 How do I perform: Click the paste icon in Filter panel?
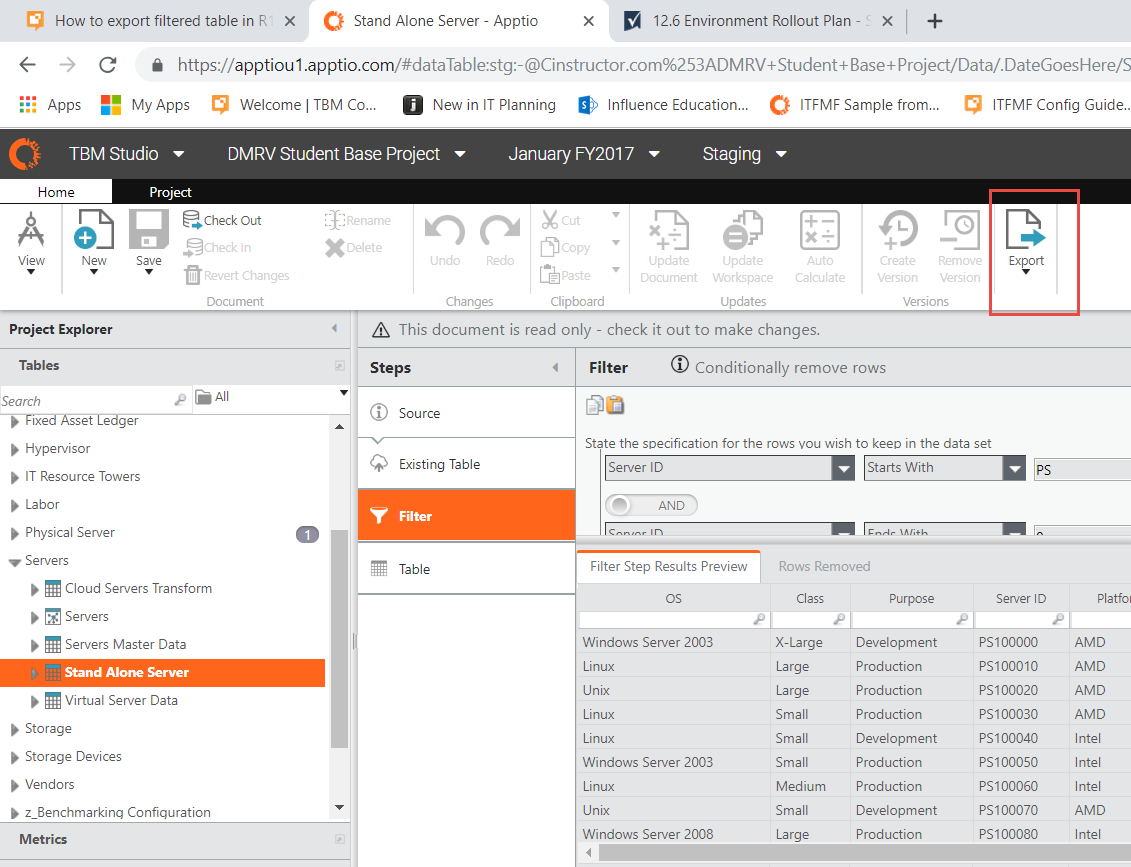[x=615, y=405]
